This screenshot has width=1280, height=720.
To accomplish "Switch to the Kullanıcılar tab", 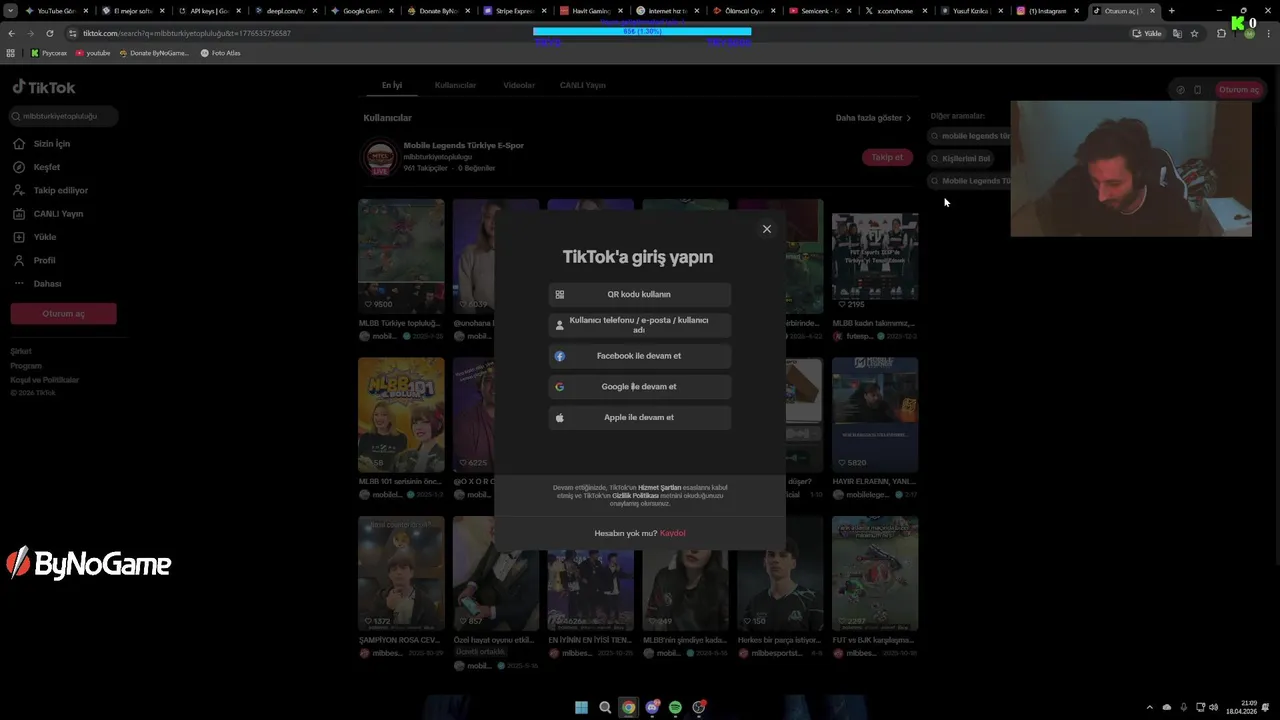I will [455, 85].
